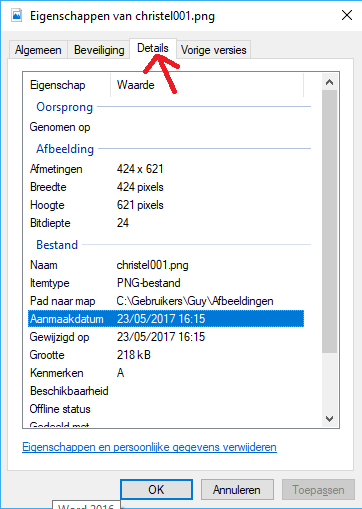Select the Genomen op row
Image resolution: width=362 pixels, height=509 pixels.
[166, 127]
